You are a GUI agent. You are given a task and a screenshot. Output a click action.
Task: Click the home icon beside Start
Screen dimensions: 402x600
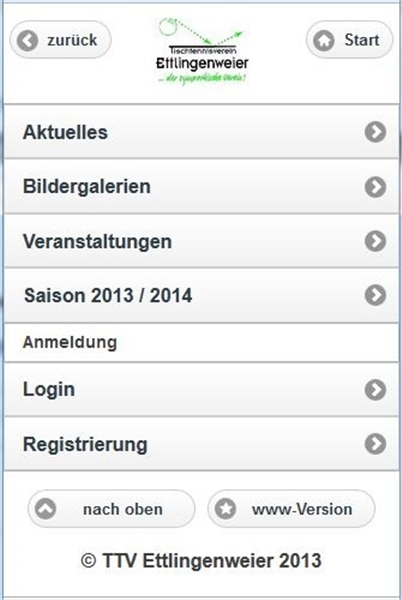click(324, 40)
